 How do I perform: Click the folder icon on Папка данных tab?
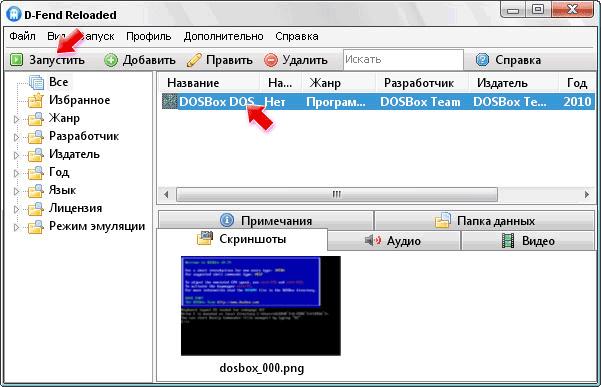pos(442,220)
